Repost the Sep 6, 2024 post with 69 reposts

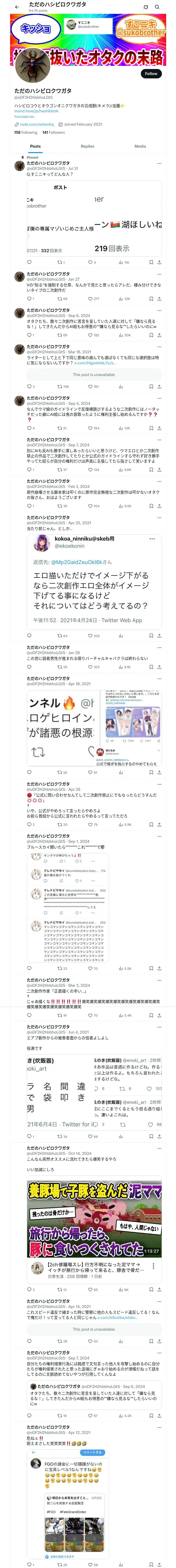click(63, 335)
